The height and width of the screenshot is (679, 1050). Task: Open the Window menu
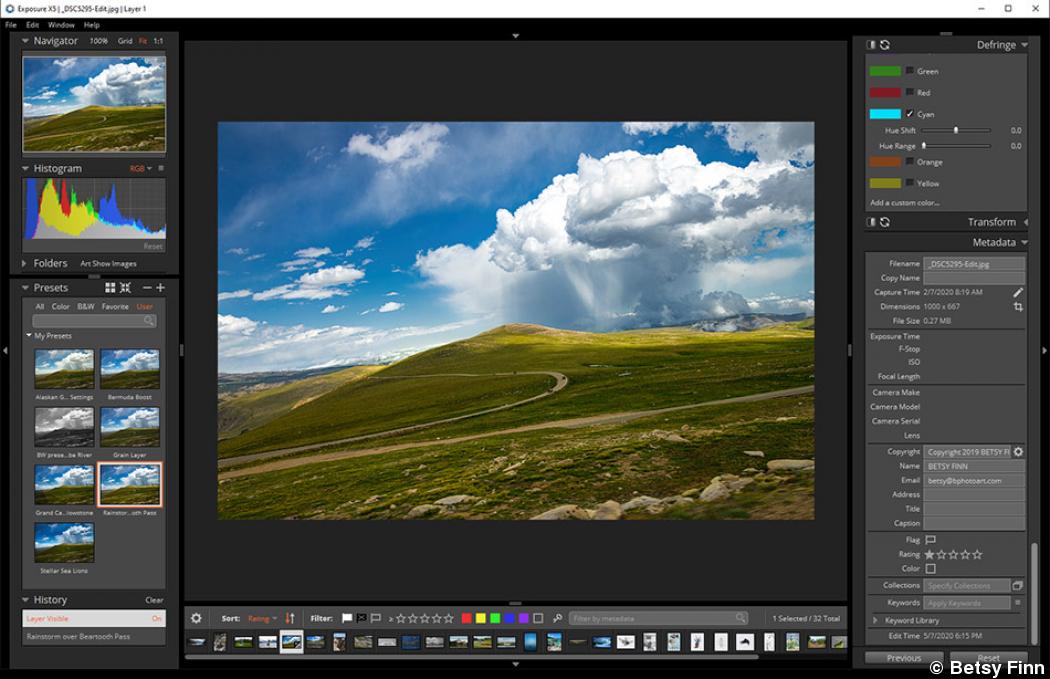(x=61, y=25)
